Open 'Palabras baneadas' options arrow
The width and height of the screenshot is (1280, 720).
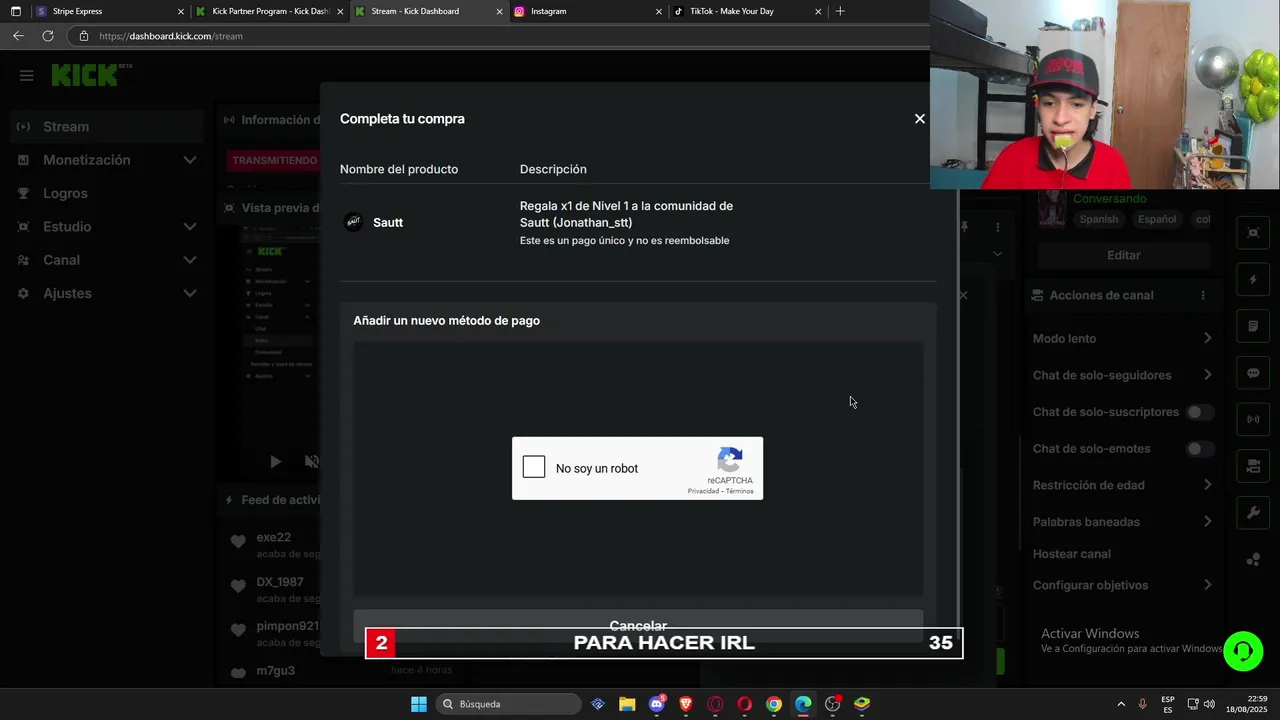click(1207, 521)
